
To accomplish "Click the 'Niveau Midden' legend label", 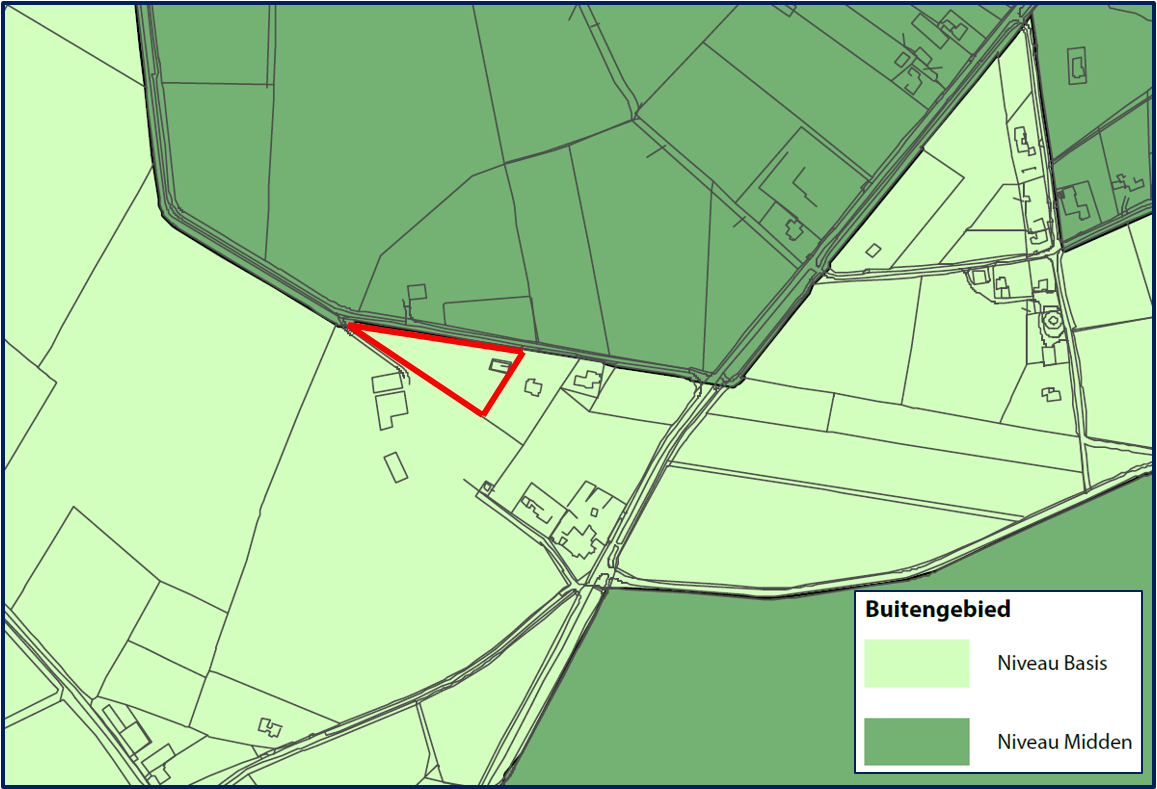I will click(x=1065, y=742).
